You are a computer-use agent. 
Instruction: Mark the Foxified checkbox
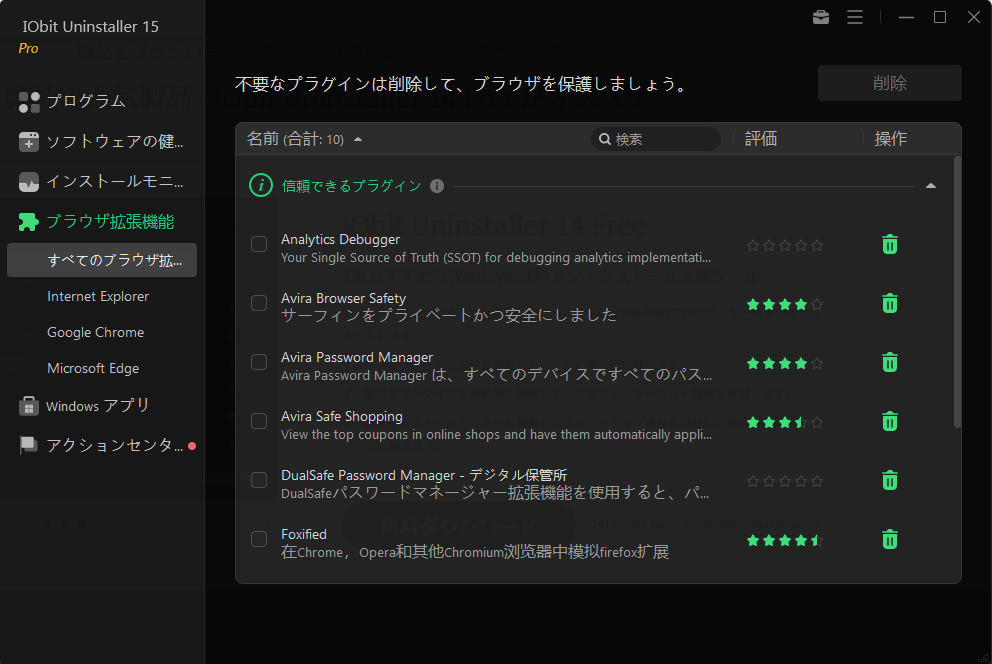(259, 539)
